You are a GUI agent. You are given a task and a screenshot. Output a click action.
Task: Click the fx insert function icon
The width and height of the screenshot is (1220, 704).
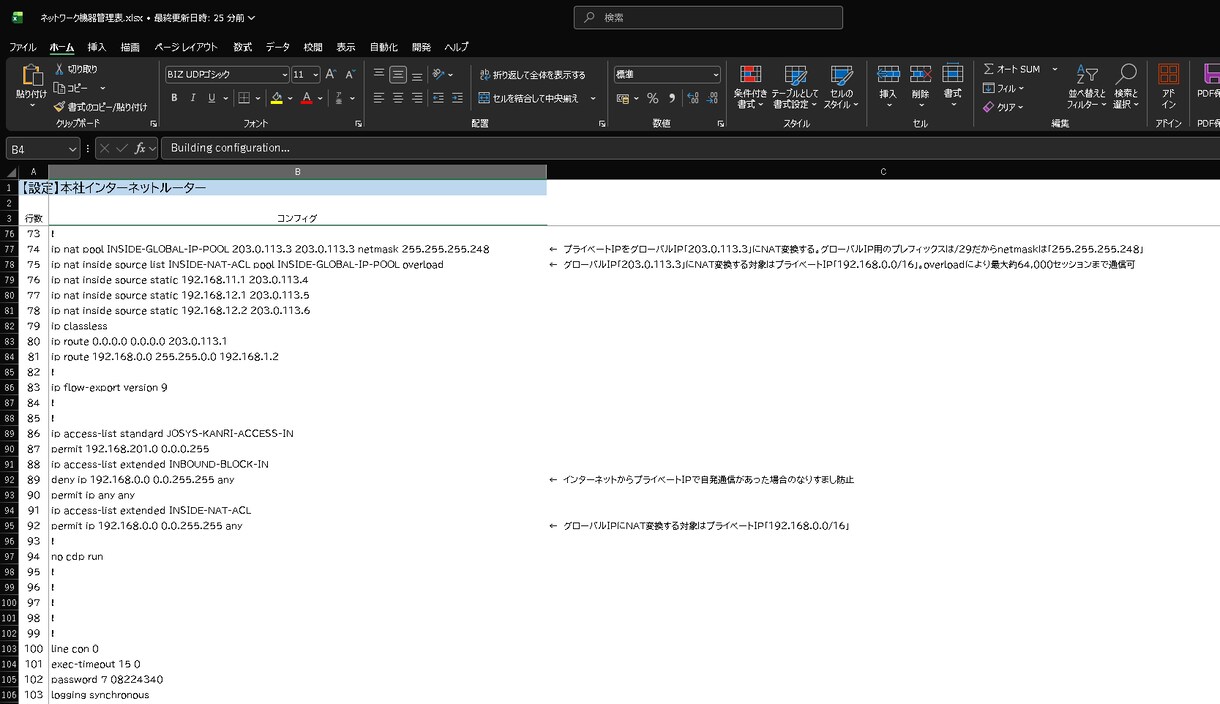click(141, 148)
